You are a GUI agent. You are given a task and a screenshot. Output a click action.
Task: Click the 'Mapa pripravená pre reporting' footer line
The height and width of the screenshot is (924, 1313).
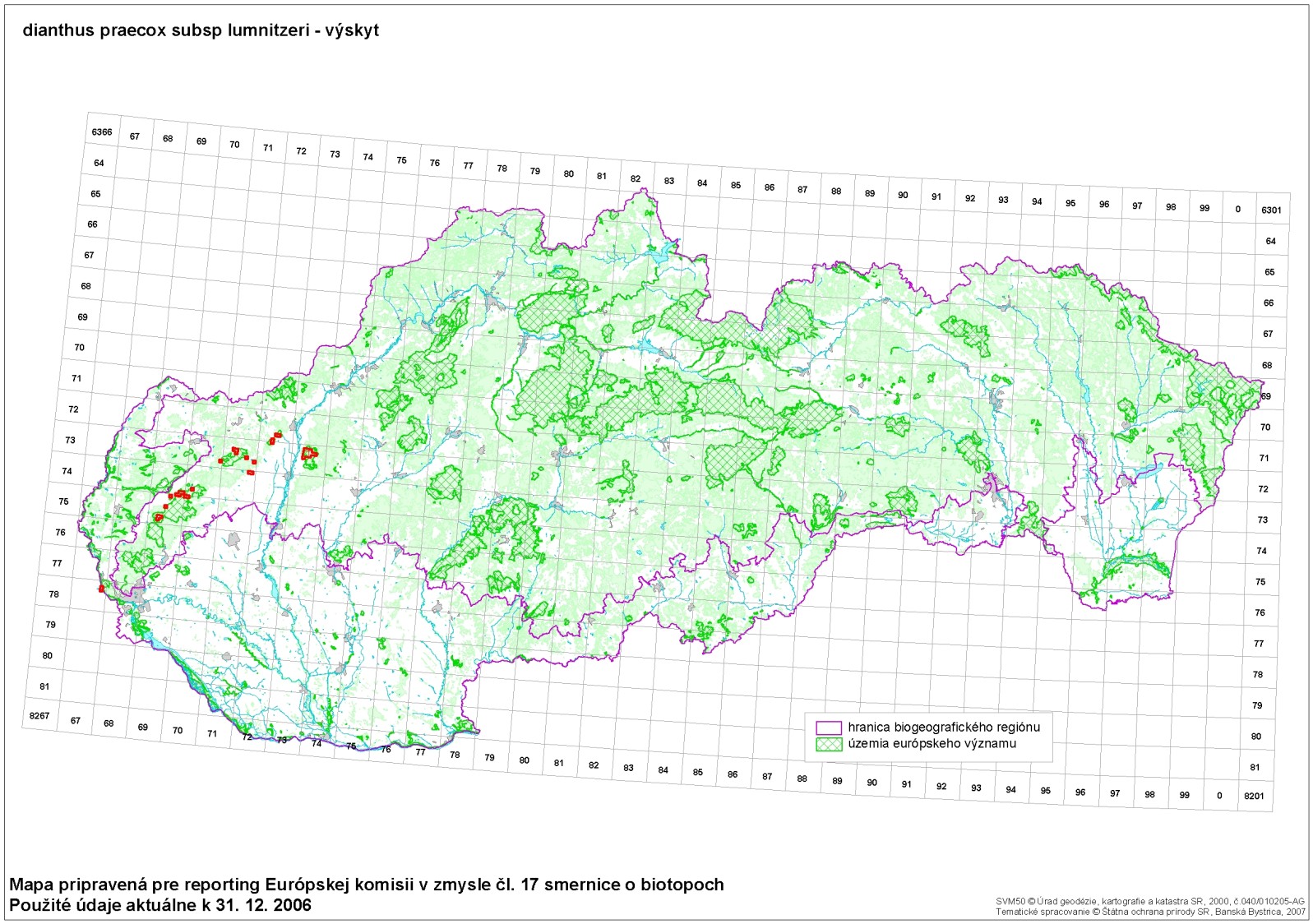pos(367,885)
